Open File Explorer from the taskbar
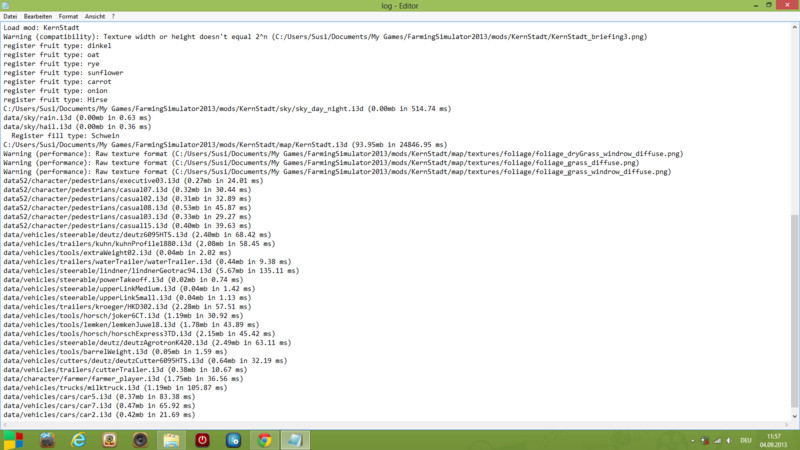The image size is (800, 450). coord(171,440)
